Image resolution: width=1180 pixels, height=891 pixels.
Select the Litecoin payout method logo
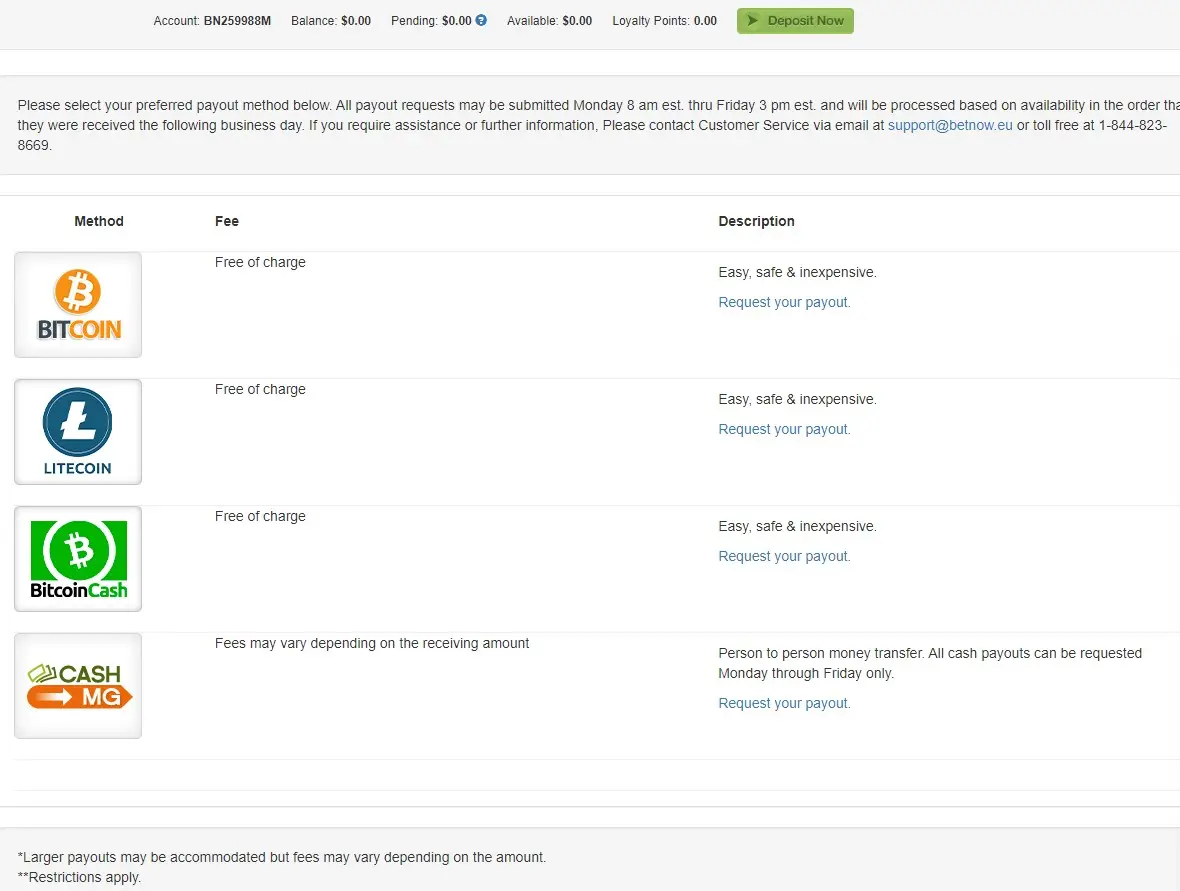[78, 432]
